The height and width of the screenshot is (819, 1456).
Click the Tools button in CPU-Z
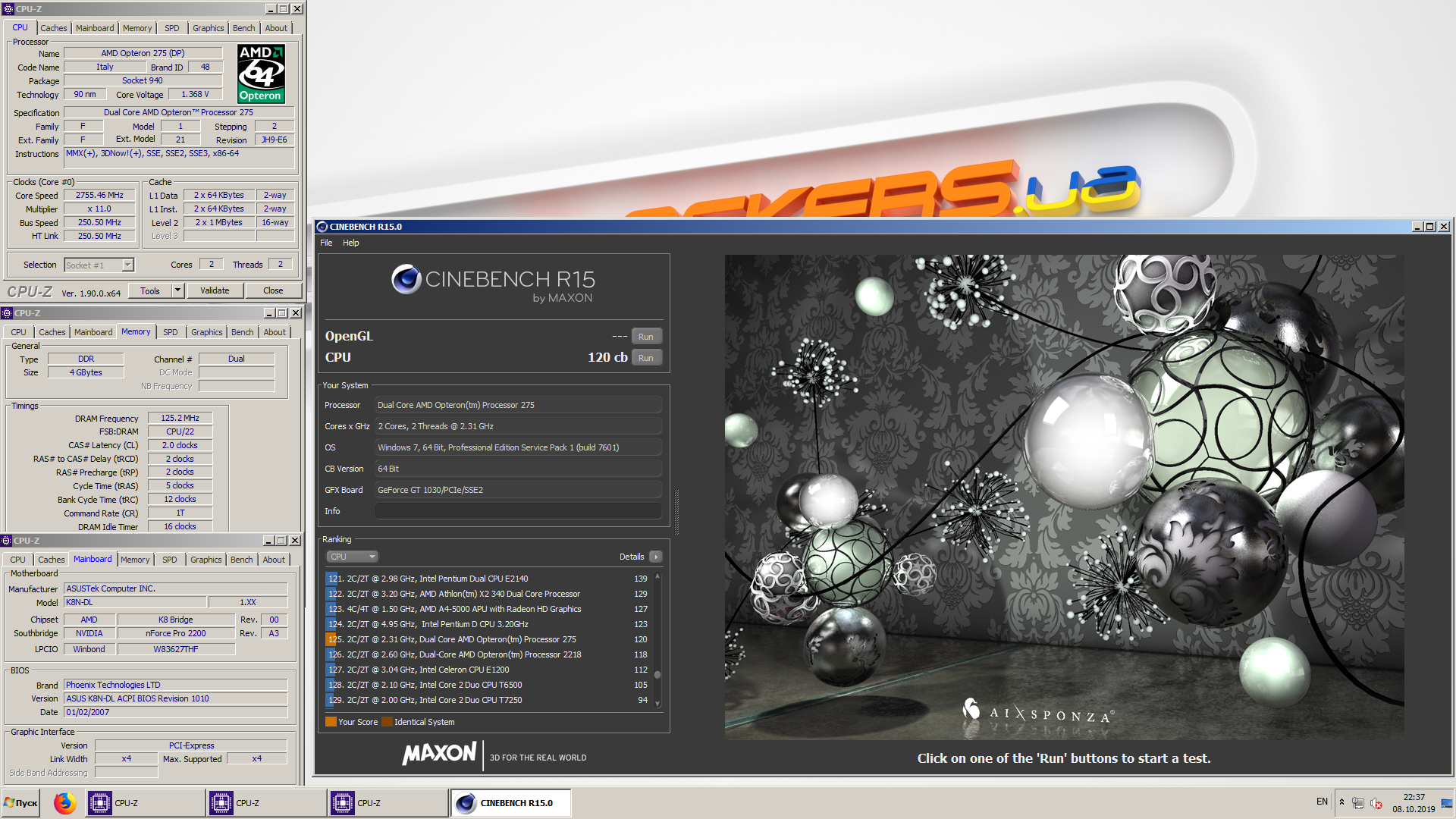tap(150, 290)
